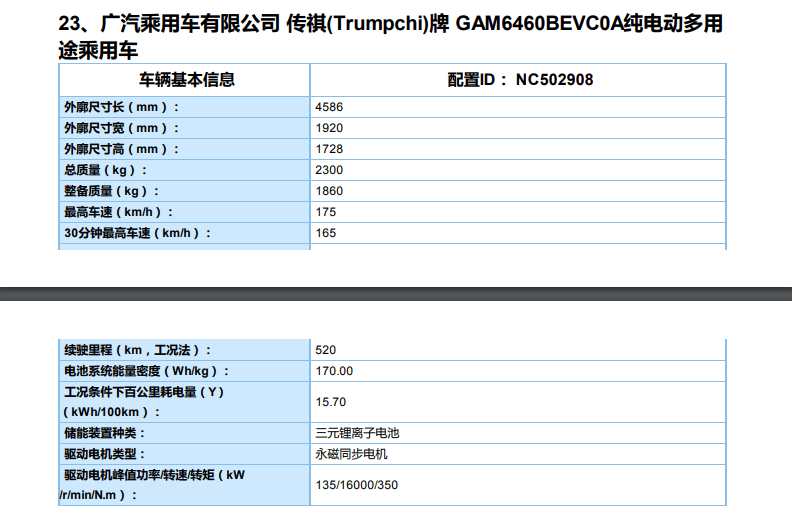The width and height of the screenshot is (792, 518).
Task: Click the length value 4586
Action: coord(329,107)
